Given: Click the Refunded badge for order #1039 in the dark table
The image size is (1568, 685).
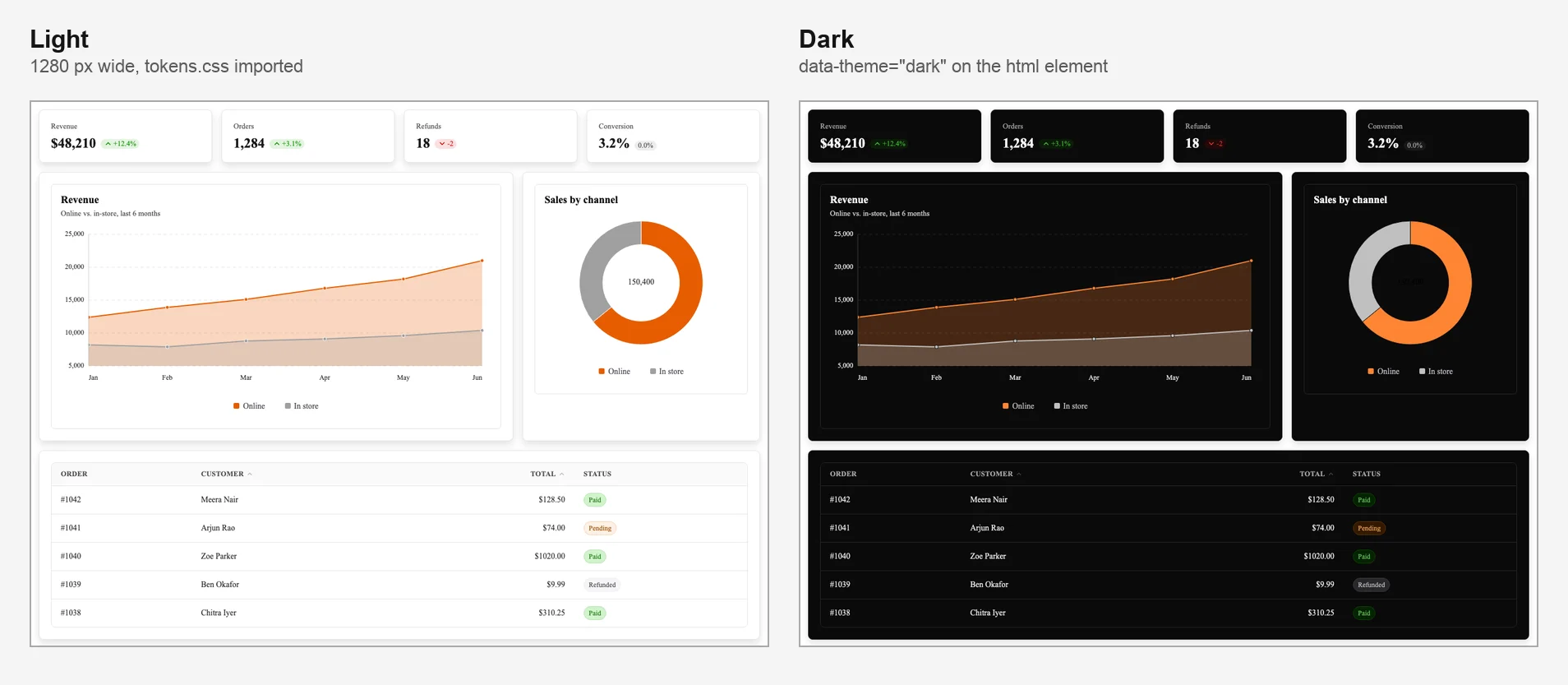Looking at the screenshot, I should [1372, 585].
